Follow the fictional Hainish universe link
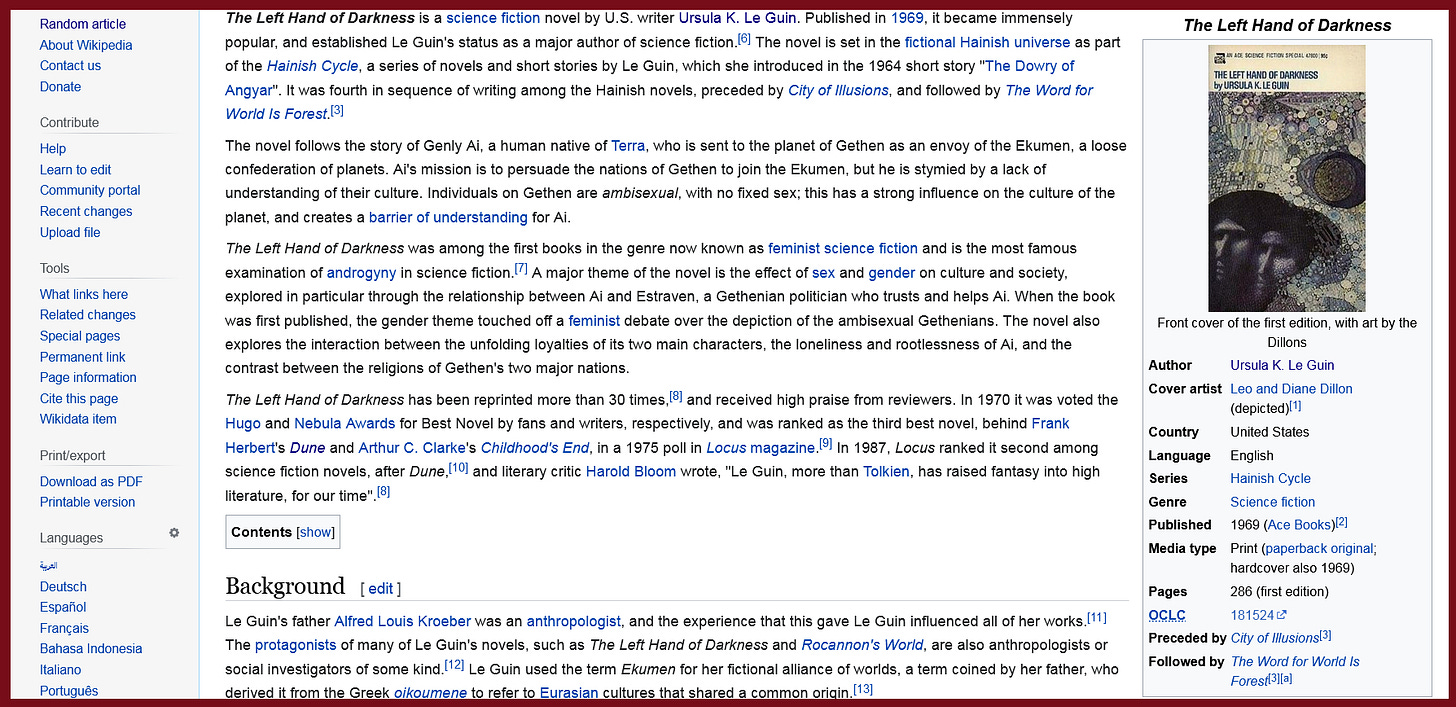The height and width of the screenshot is (707, 1456). (987, 42)
